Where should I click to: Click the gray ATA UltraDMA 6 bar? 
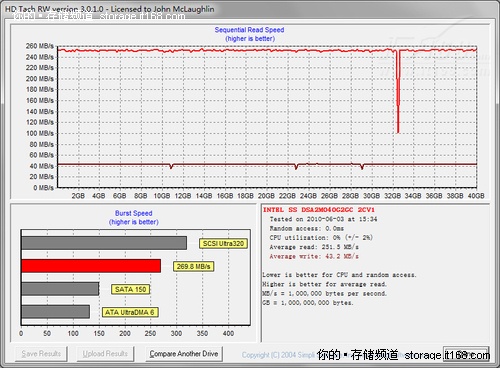click(56, 312)
